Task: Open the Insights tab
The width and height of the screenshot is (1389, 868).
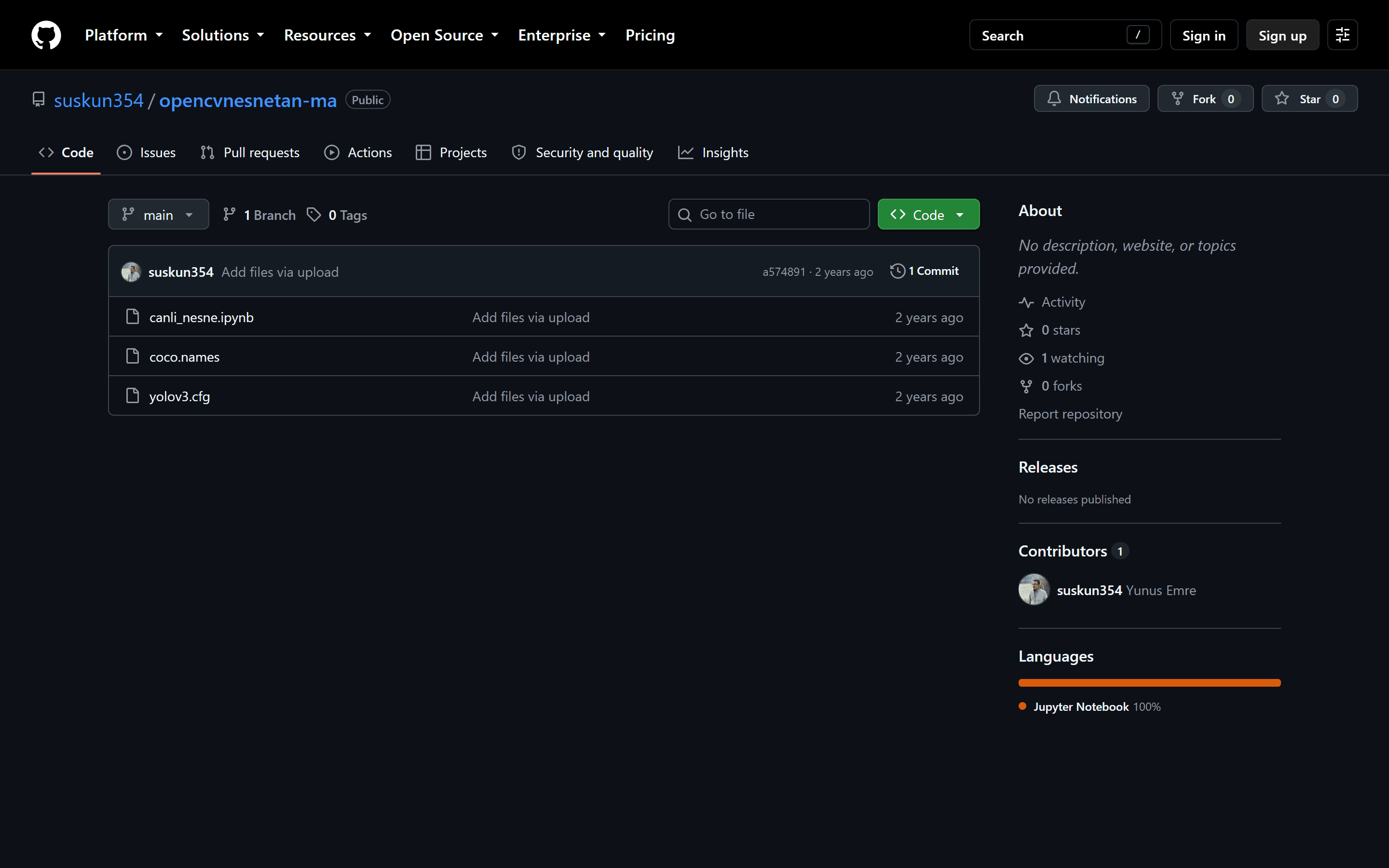Action: pos(713,152)
